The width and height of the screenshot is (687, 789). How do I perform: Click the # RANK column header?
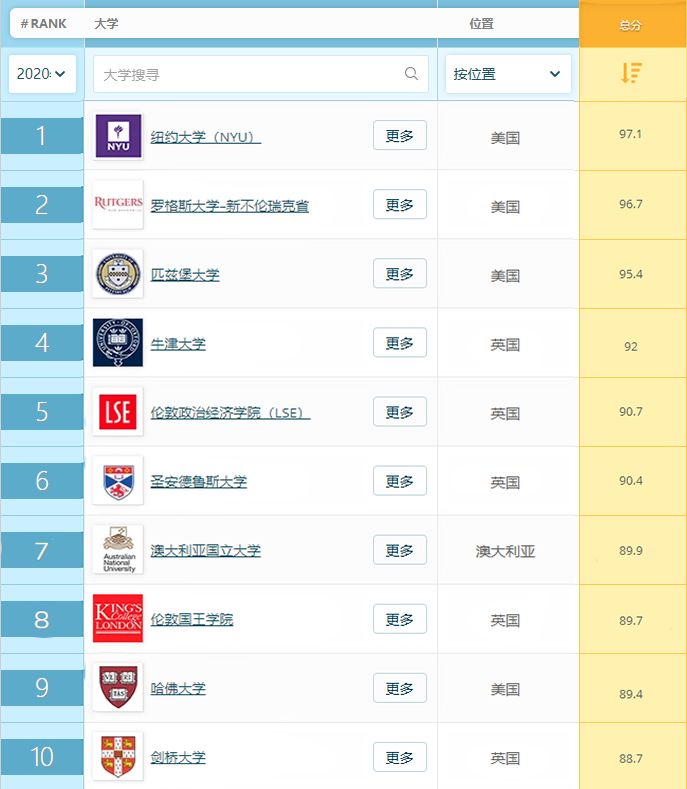coord(43,24)
